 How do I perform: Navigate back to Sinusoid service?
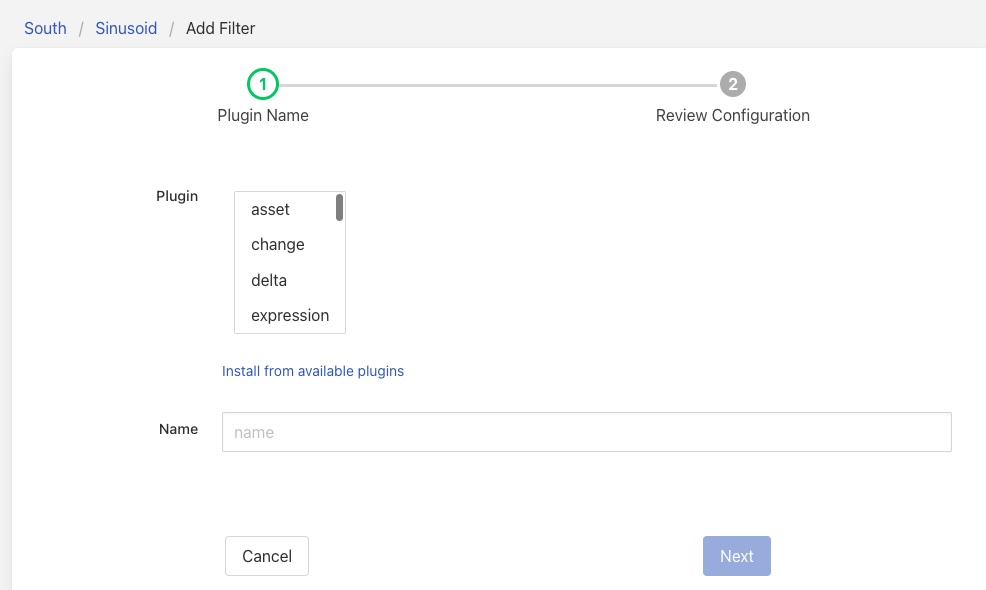pos(125,28)
